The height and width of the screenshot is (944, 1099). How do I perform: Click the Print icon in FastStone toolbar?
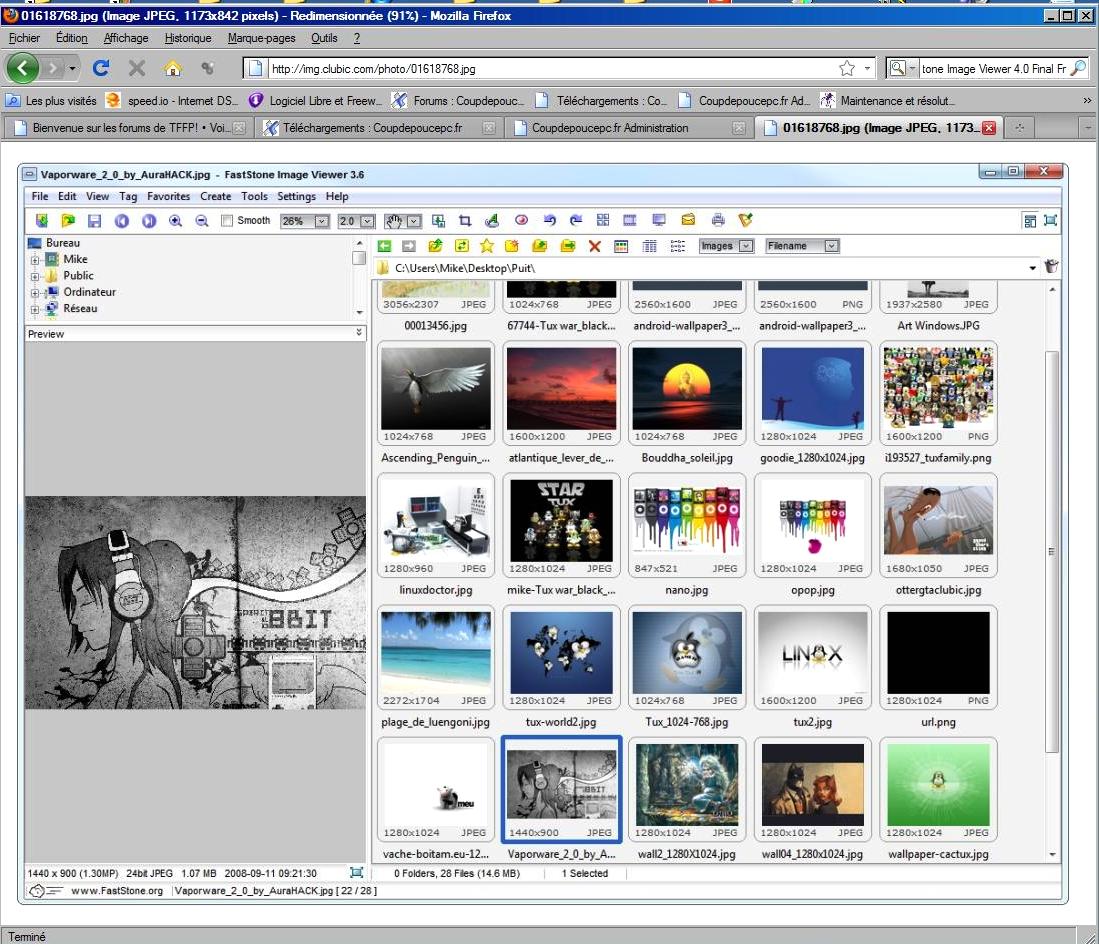tap(718, 220)
